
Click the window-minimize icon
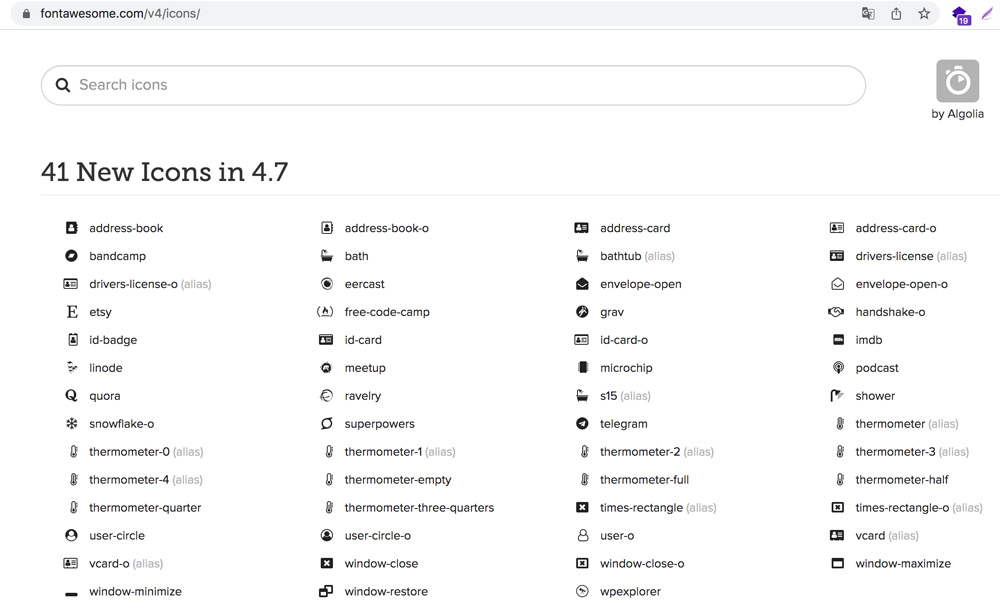(x=71, y=594)
